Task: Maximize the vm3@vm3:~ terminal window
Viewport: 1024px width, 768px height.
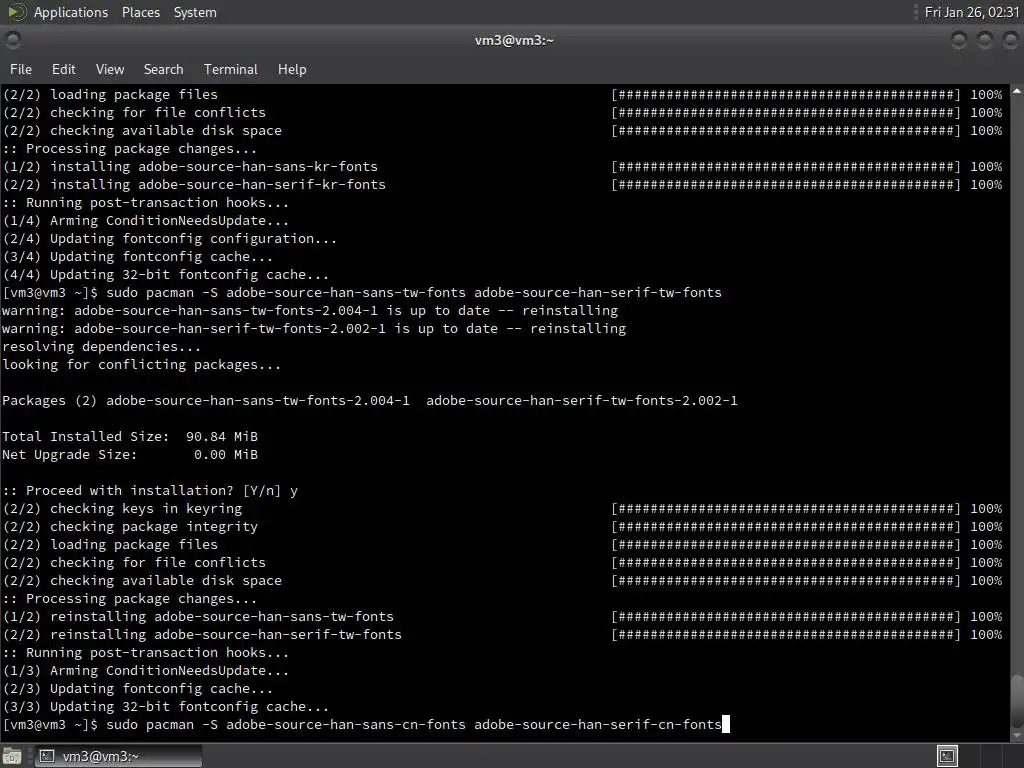Action: (x=984, y=40)
